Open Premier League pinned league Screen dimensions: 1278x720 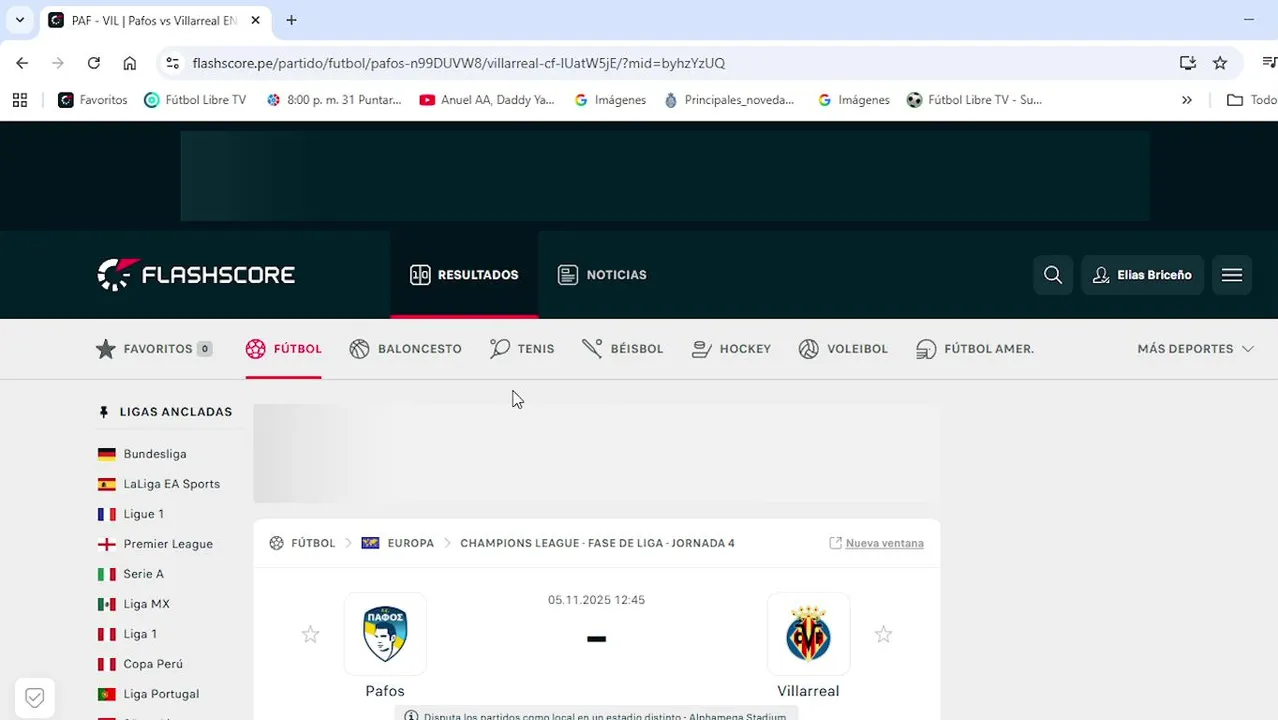(168, 544)
